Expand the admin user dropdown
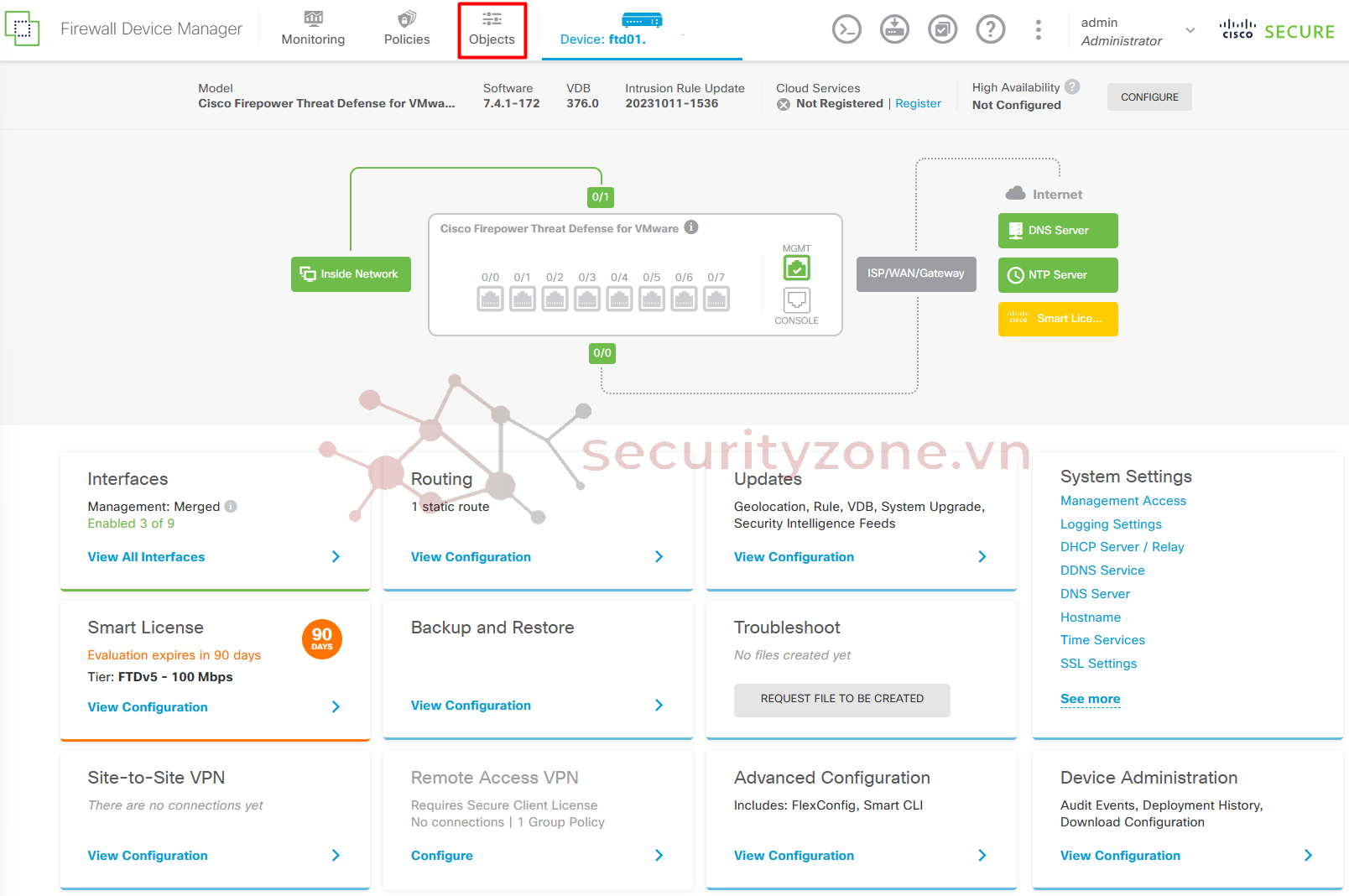Viewport: 1349px width, 896px height. [1190, 30]
